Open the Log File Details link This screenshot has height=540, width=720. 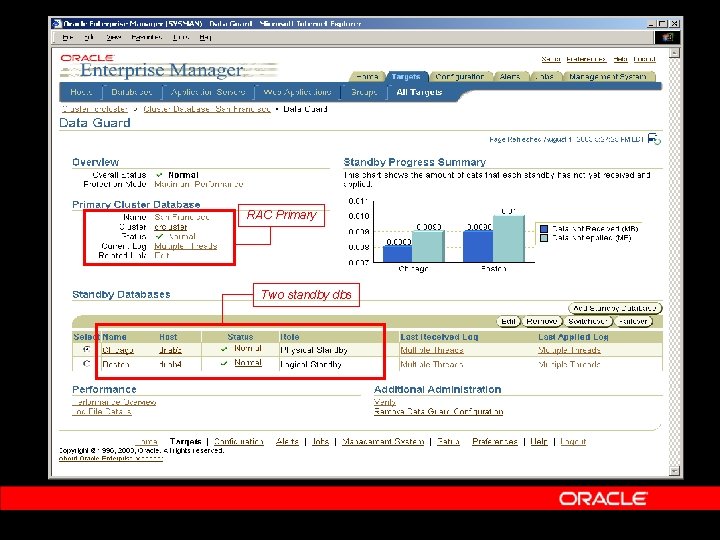click(102, 411)
